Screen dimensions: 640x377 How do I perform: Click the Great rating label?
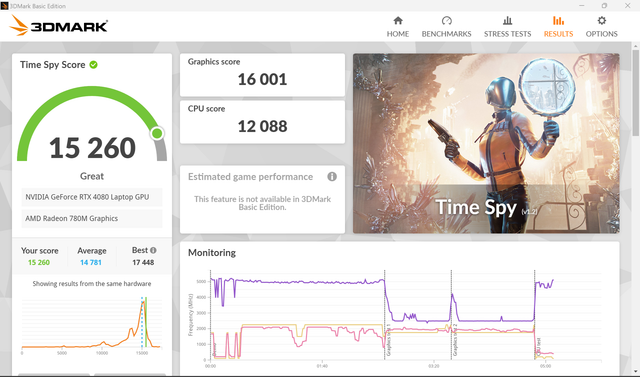pyautogui.click(x=92, y=176)
